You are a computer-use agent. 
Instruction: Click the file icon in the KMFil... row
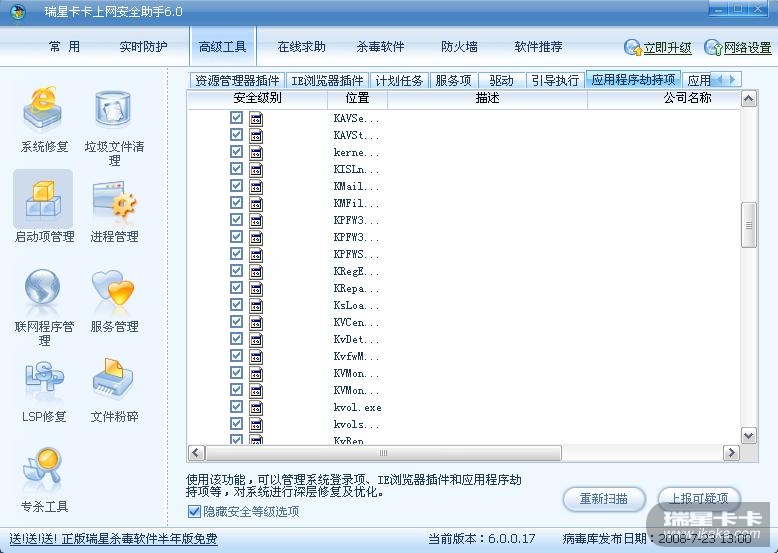click(256, 204)
